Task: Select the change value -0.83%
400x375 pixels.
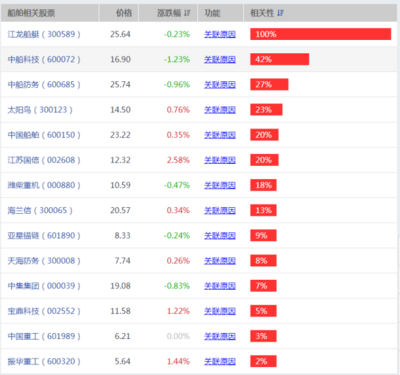Action: coord(177,286)
